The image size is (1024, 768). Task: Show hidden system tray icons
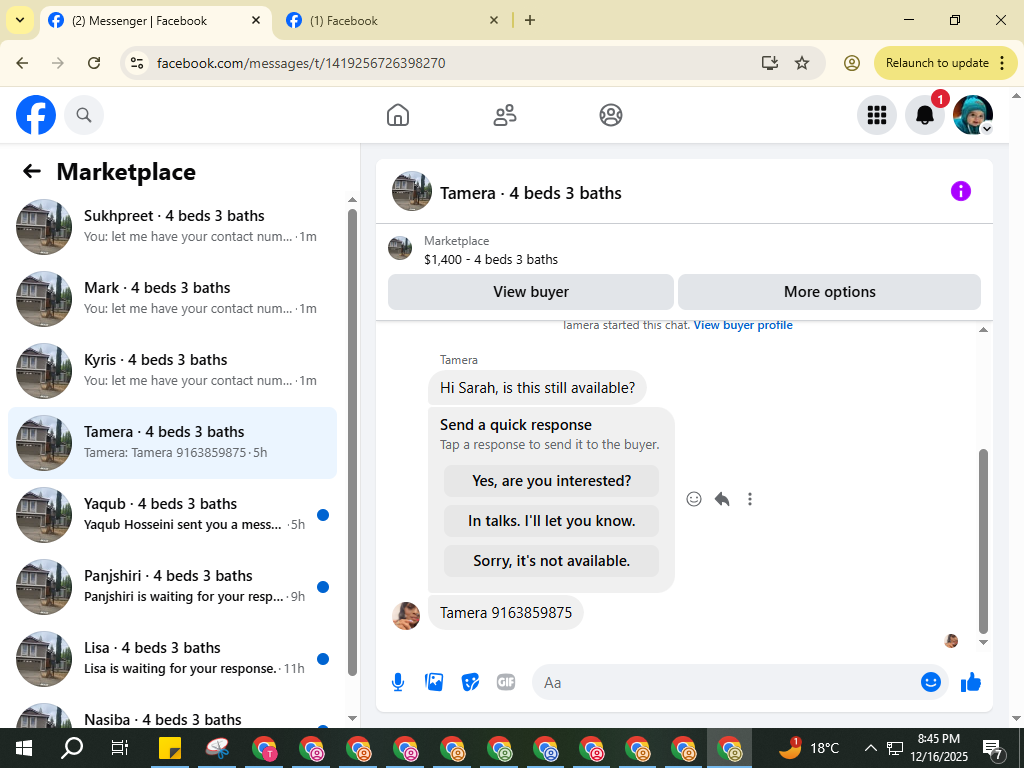coord(870,748)
